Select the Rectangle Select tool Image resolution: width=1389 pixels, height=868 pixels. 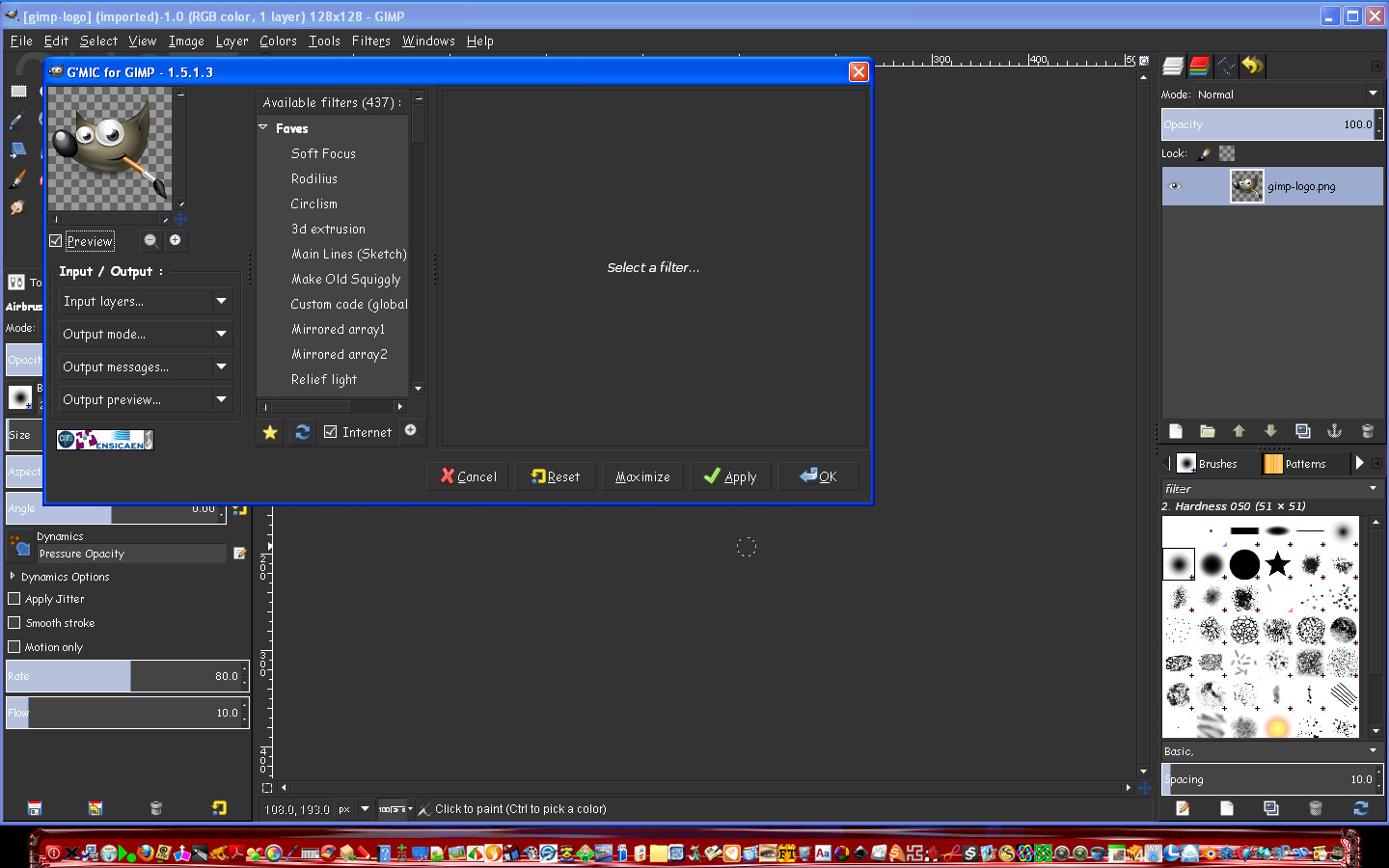click(18, 91)
